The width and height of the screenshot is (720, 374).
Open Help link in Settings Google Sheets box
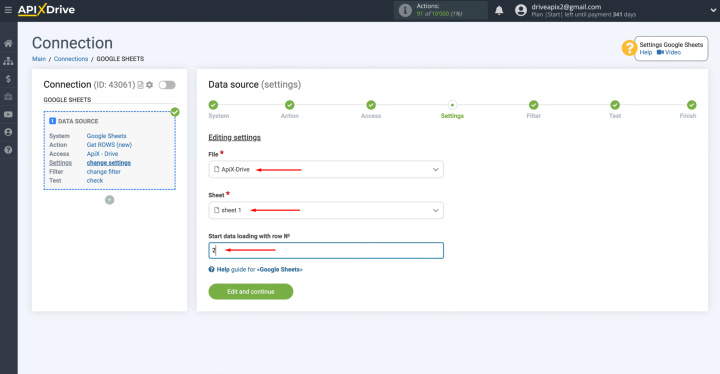[646, 52]
